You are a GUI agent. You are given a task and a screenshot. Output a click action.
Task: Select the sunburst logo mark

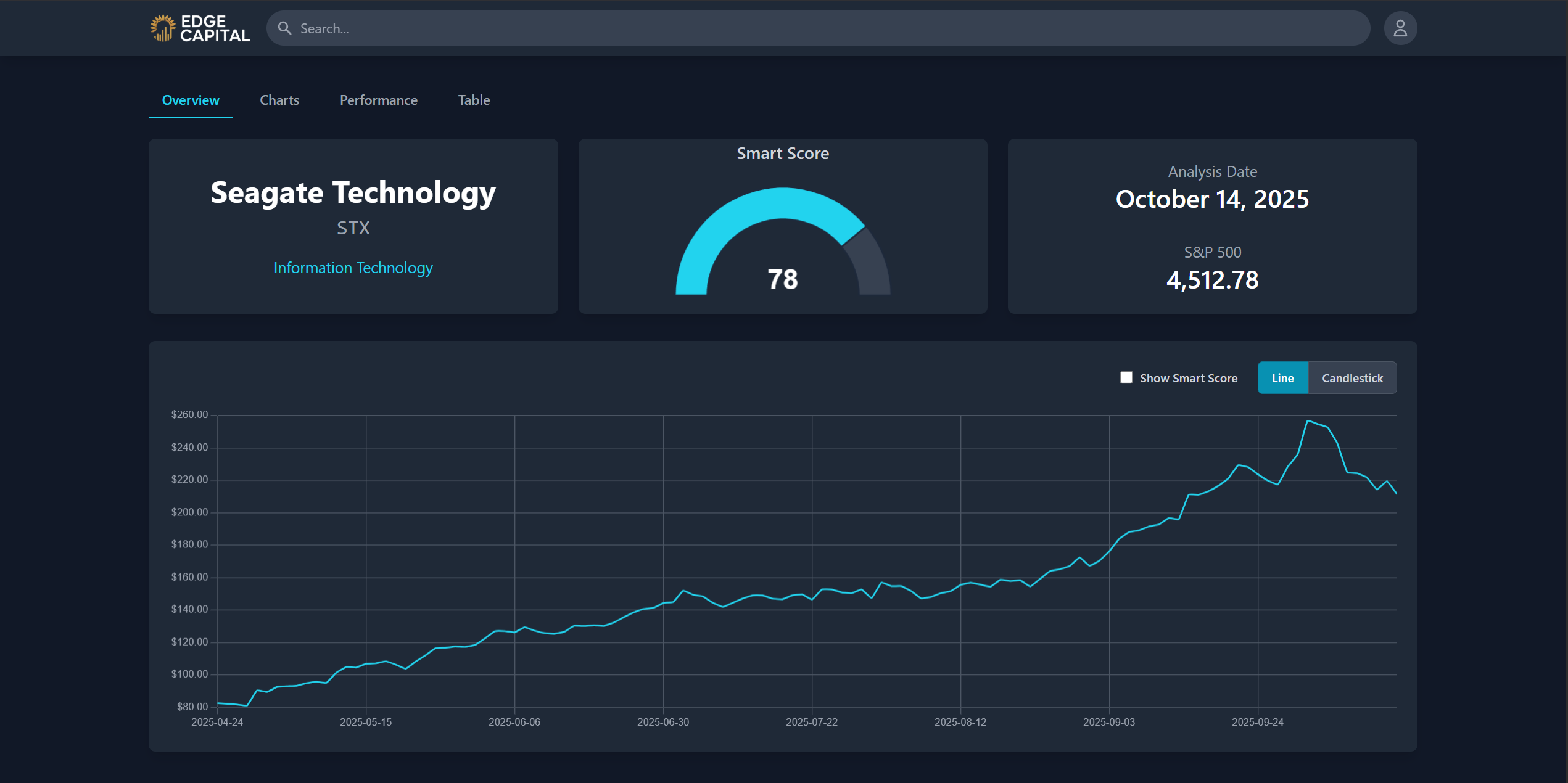click(162, 27)
